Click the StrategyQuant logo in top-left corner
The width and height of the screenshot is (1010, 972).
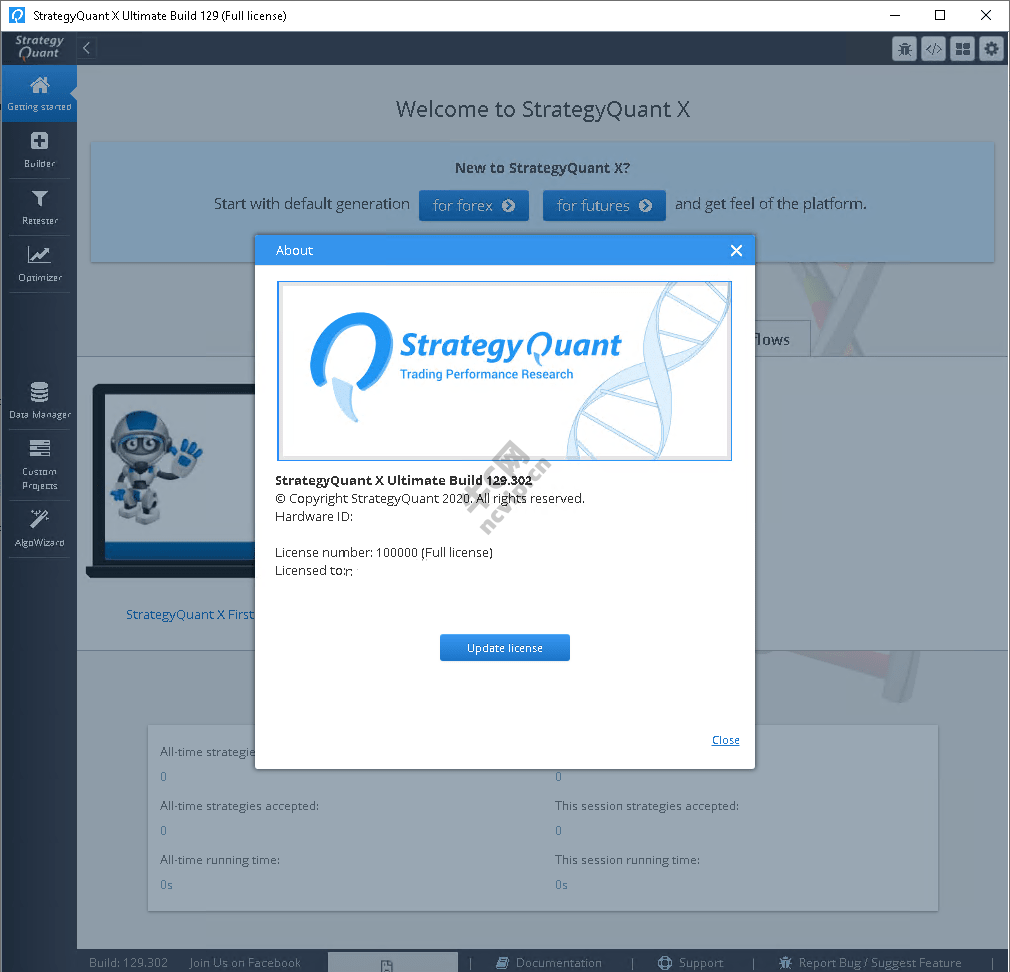tap(39, 47)
